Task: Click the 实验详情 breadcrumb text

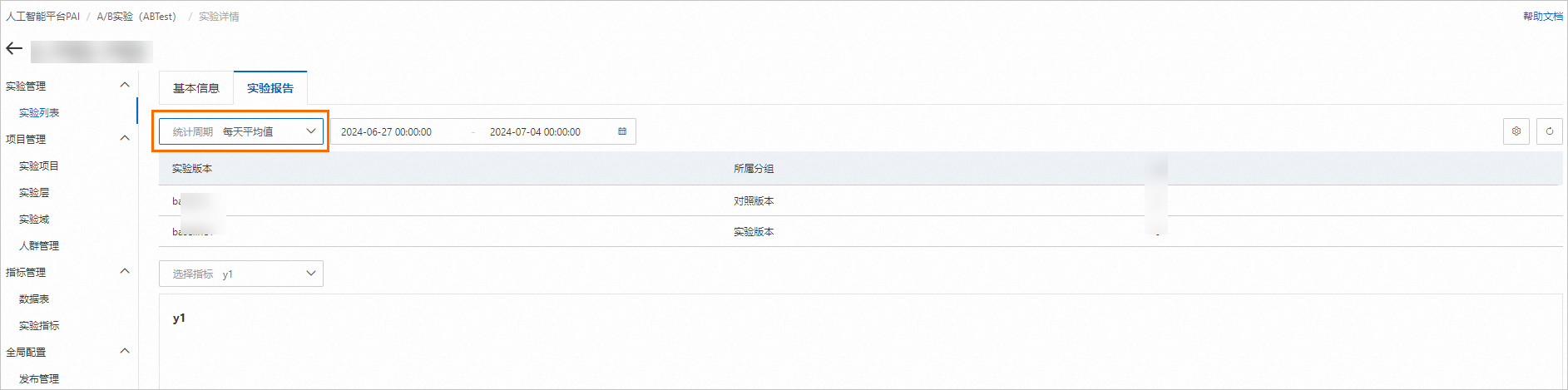Action: click(219, 17)
